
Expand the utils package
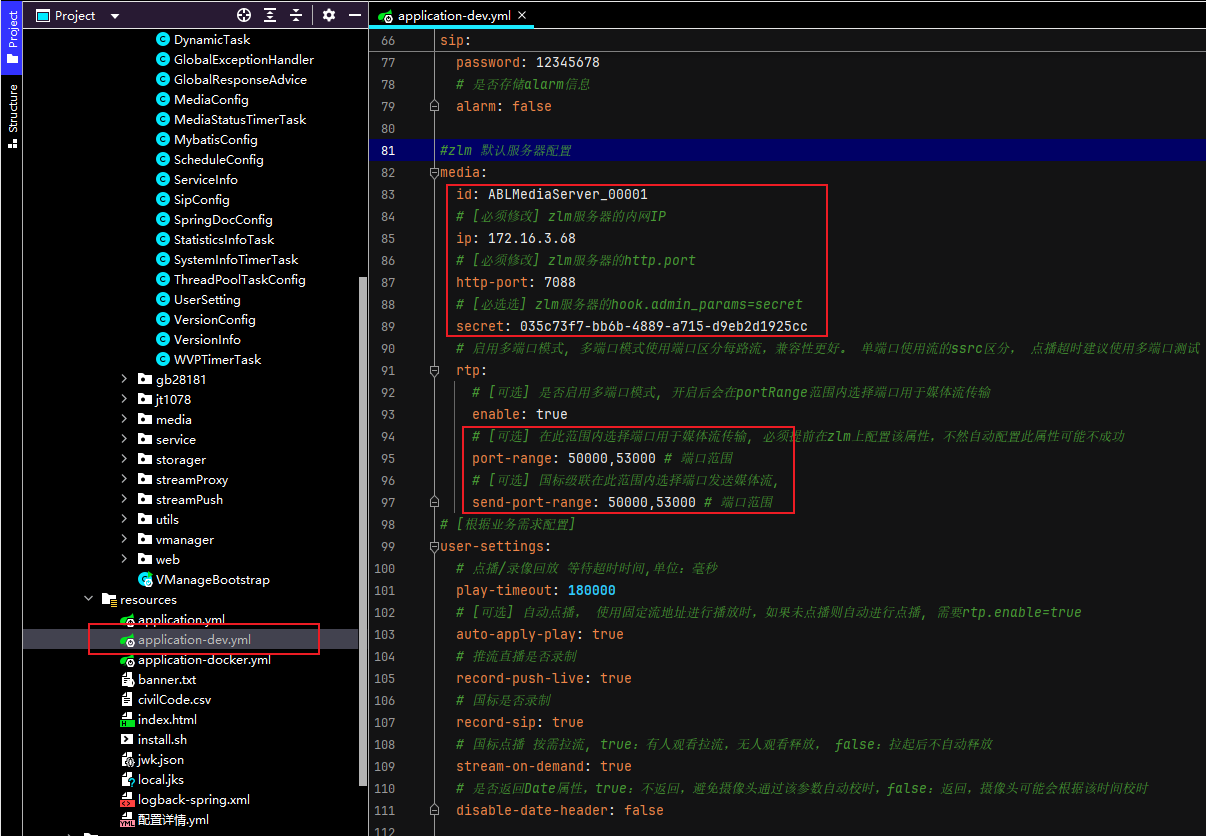click(124, 519)
